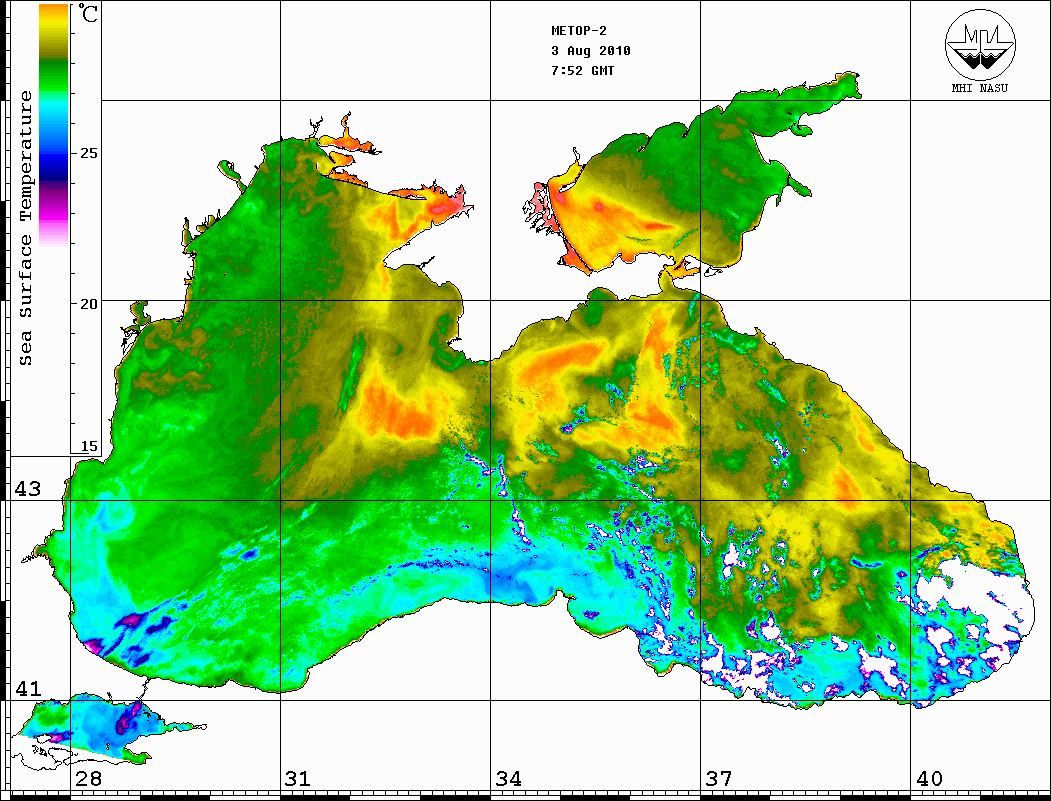
Task: Click the °C unit label
Action: pyautogui.click(x=87, y=13)
